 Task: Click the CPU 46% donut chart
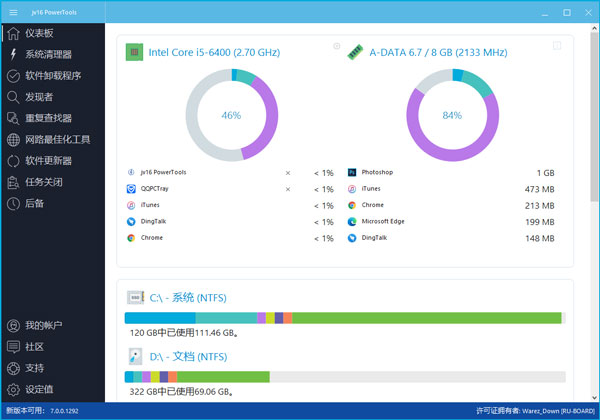click(x=232, y=115)
